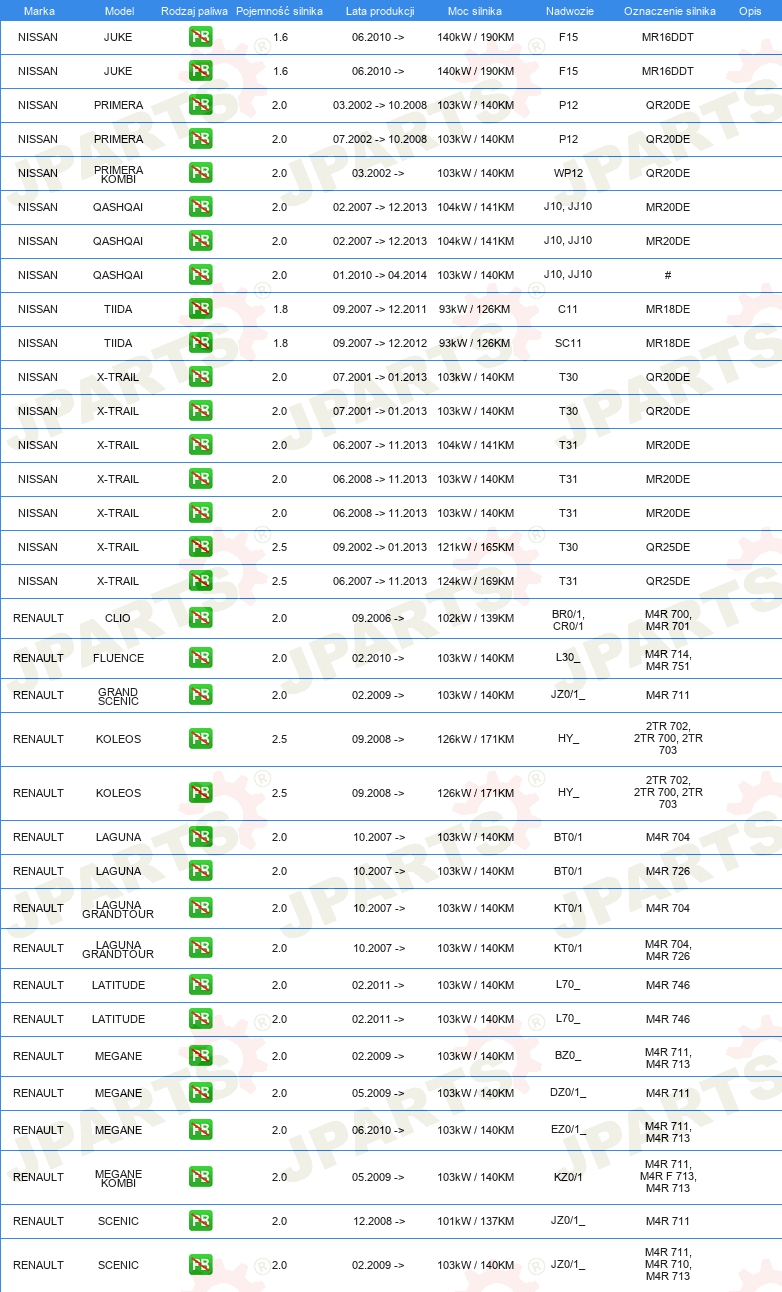Click the '09.2007 -> 12.2011' production years cell

(380, 309)
